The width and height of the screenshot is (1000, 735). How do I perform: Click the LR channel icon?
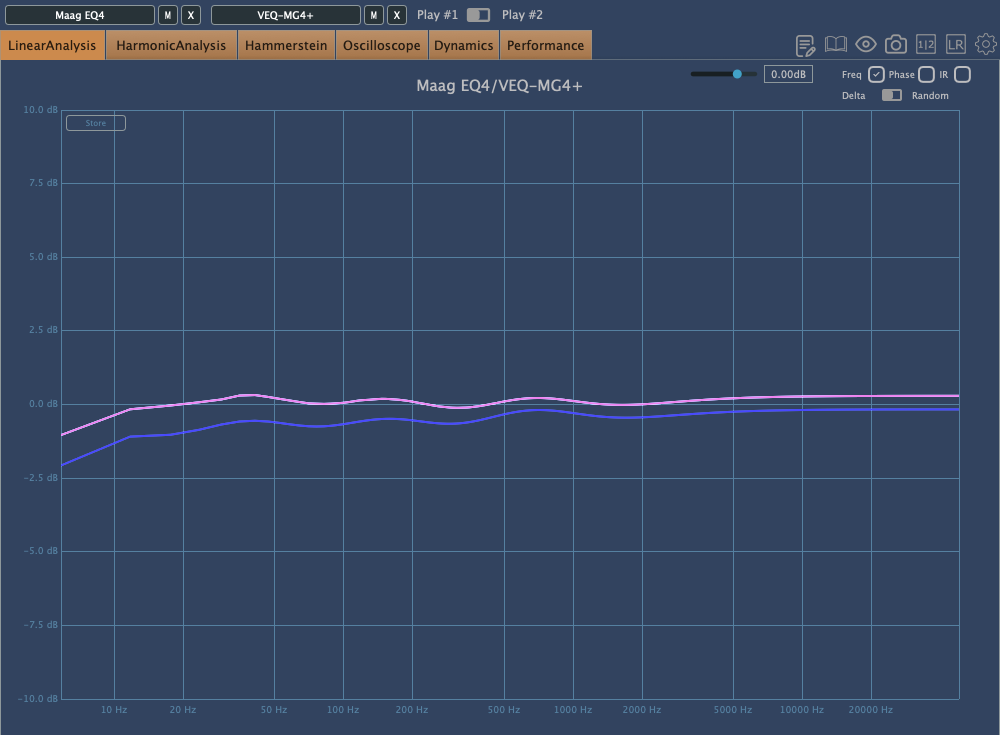pos(955,44)
